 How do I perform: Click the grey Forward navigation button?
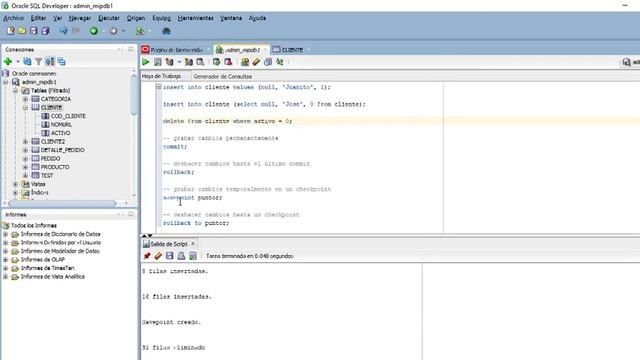point(113,31)
